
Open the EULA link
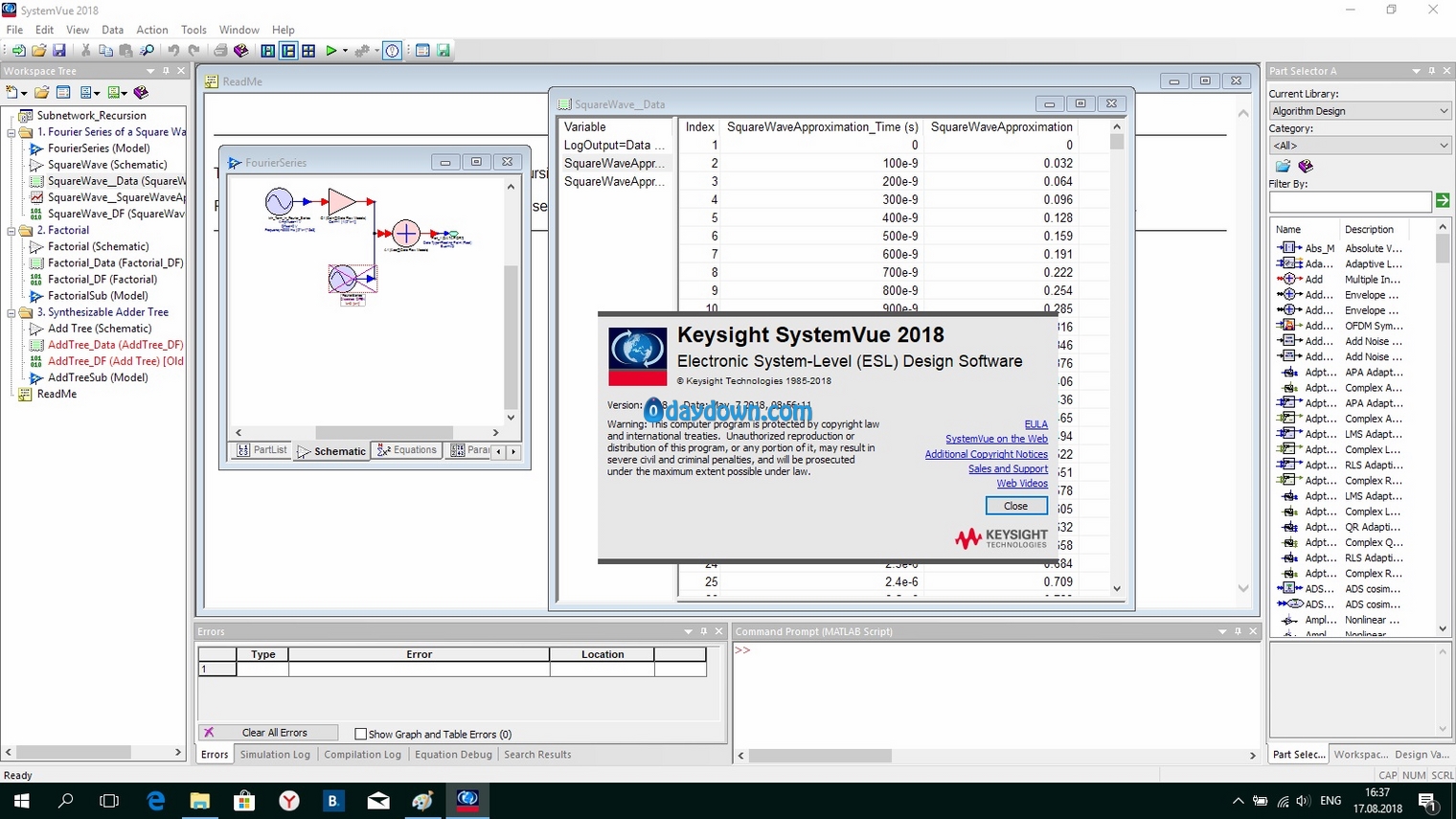pos(1035,424)
